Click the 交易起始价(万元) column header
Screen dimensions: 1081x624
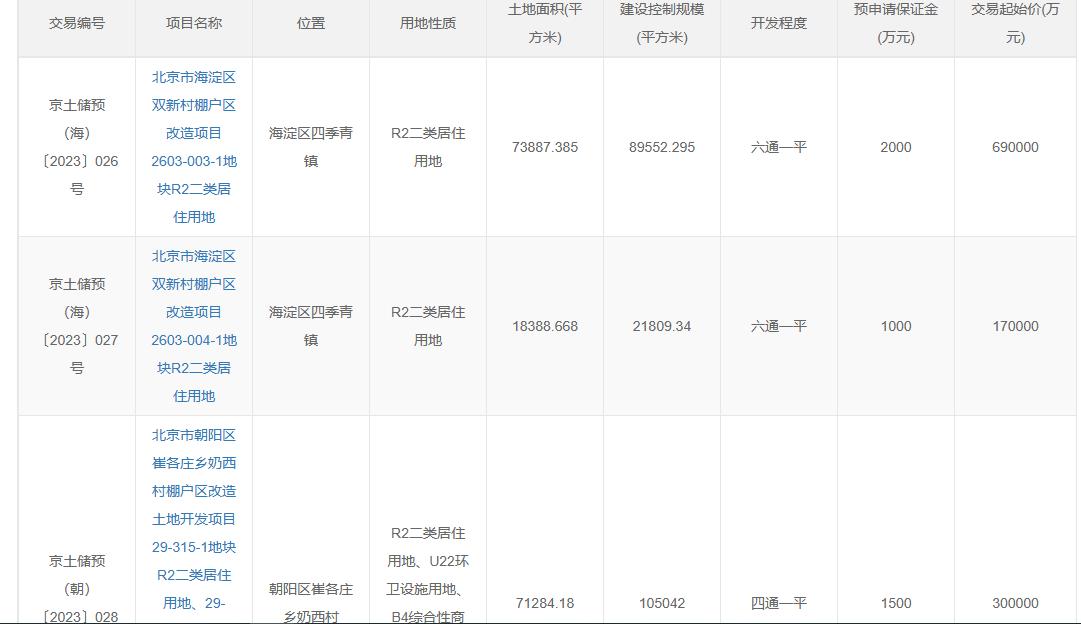pyautogui.click(x=1017, y=27)
